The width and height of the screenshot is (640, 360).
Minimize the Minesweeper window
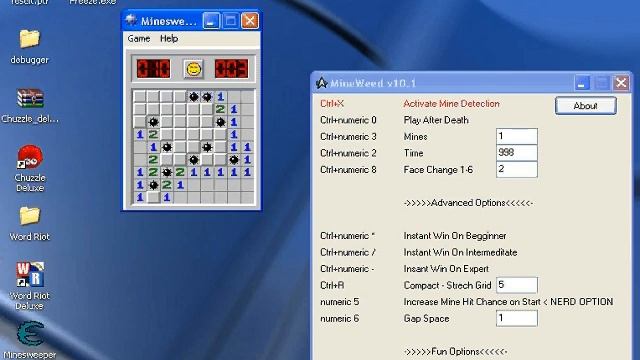(x=211, y=20)
